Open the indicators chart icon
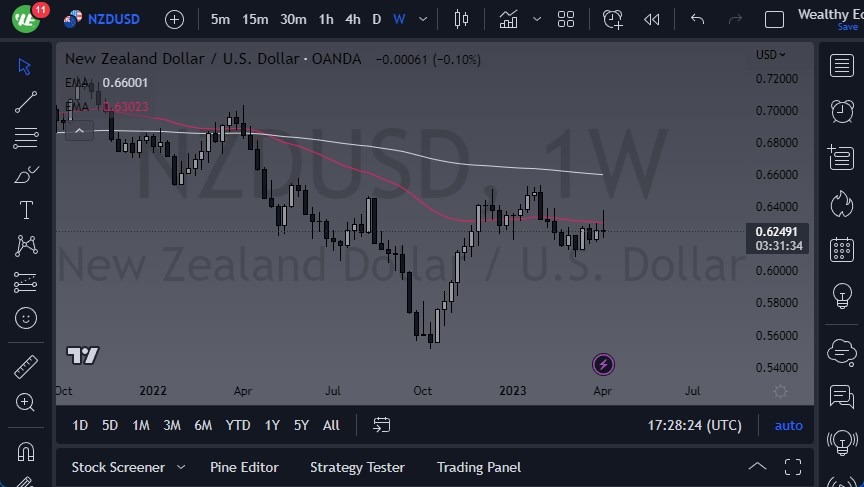 [x=509, y=19]
